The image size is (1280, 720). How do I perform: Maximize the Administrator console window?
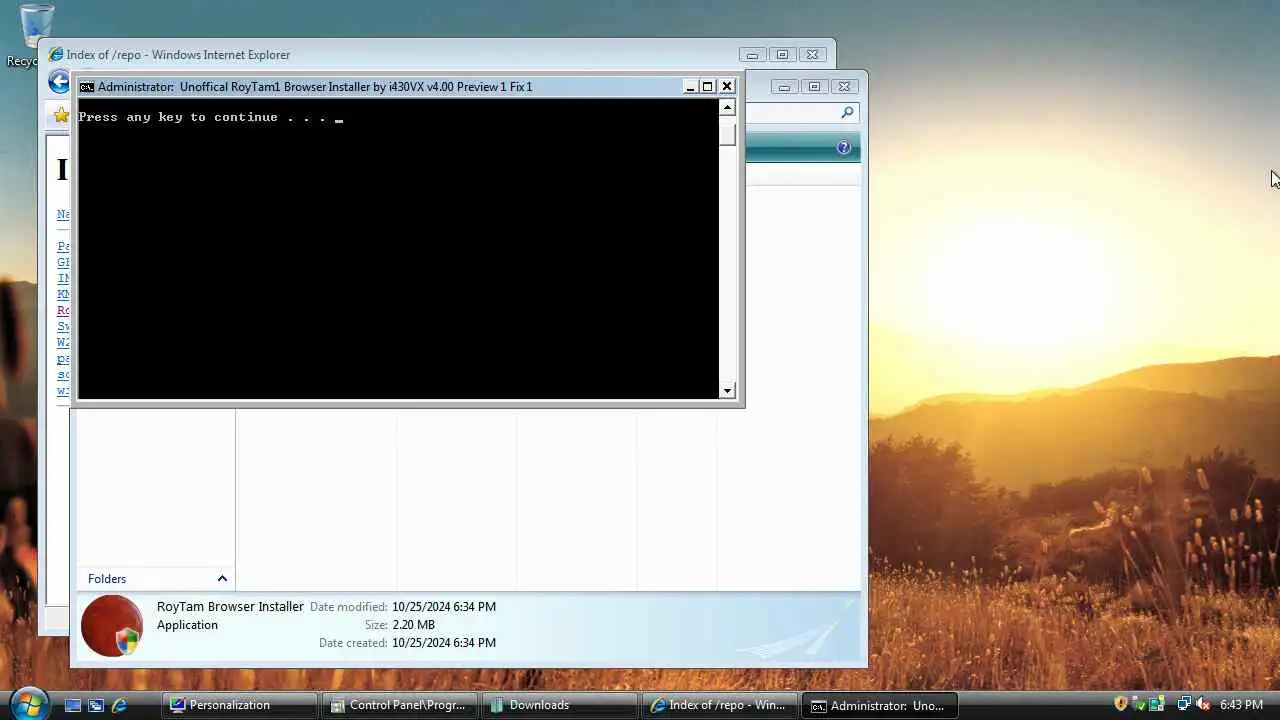[708, 87]
